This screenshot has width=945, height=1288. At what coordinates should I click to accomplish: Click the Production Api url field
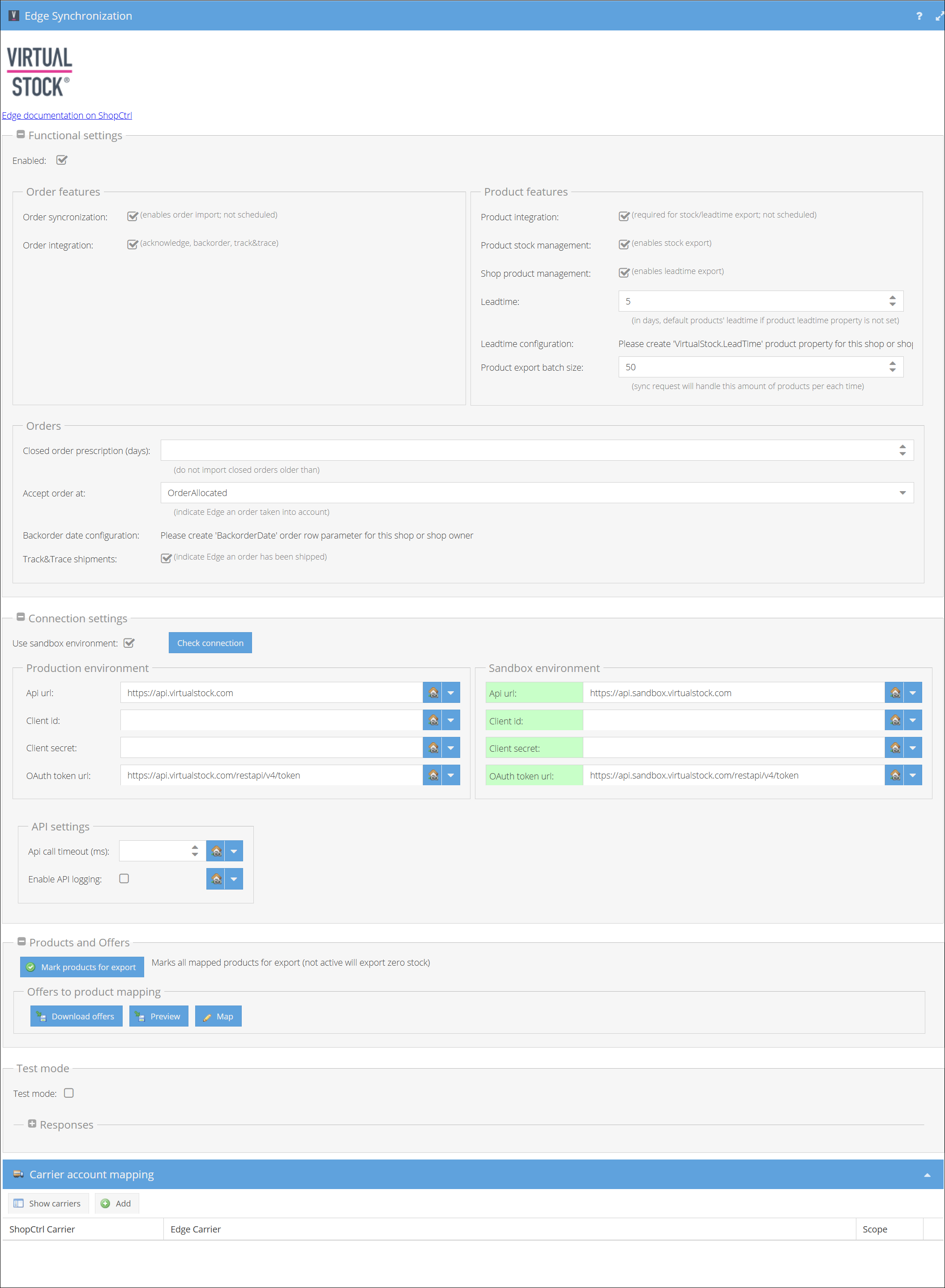point(271,693)
